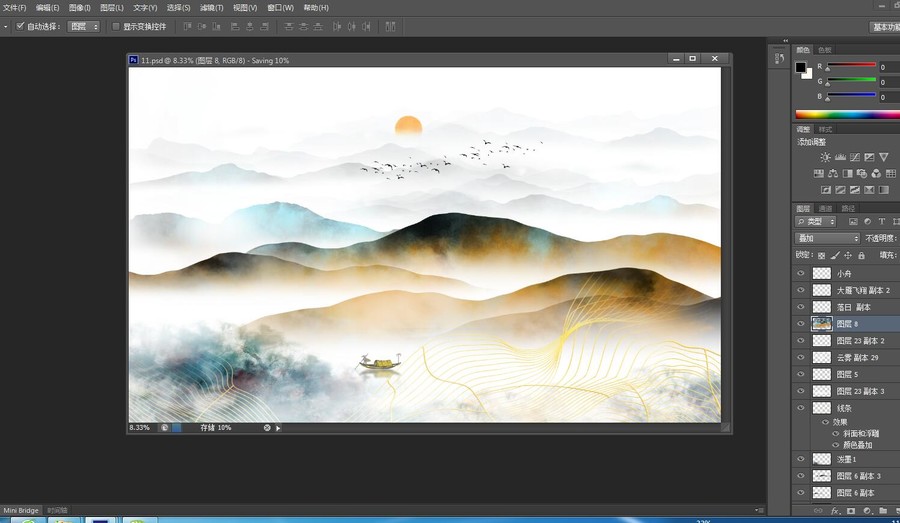Image resolution: width=900 pixels, height=523 pixels.
Task: Switch to the 样式 tab
Action: tap(825, 129)
